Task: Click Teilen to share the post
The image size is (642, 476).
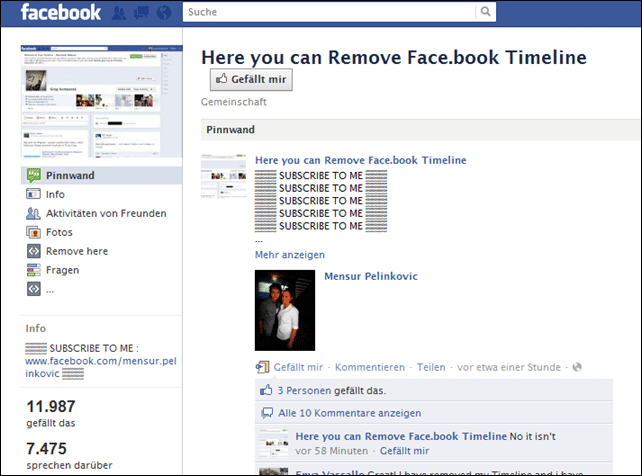Action: point(431,367)
